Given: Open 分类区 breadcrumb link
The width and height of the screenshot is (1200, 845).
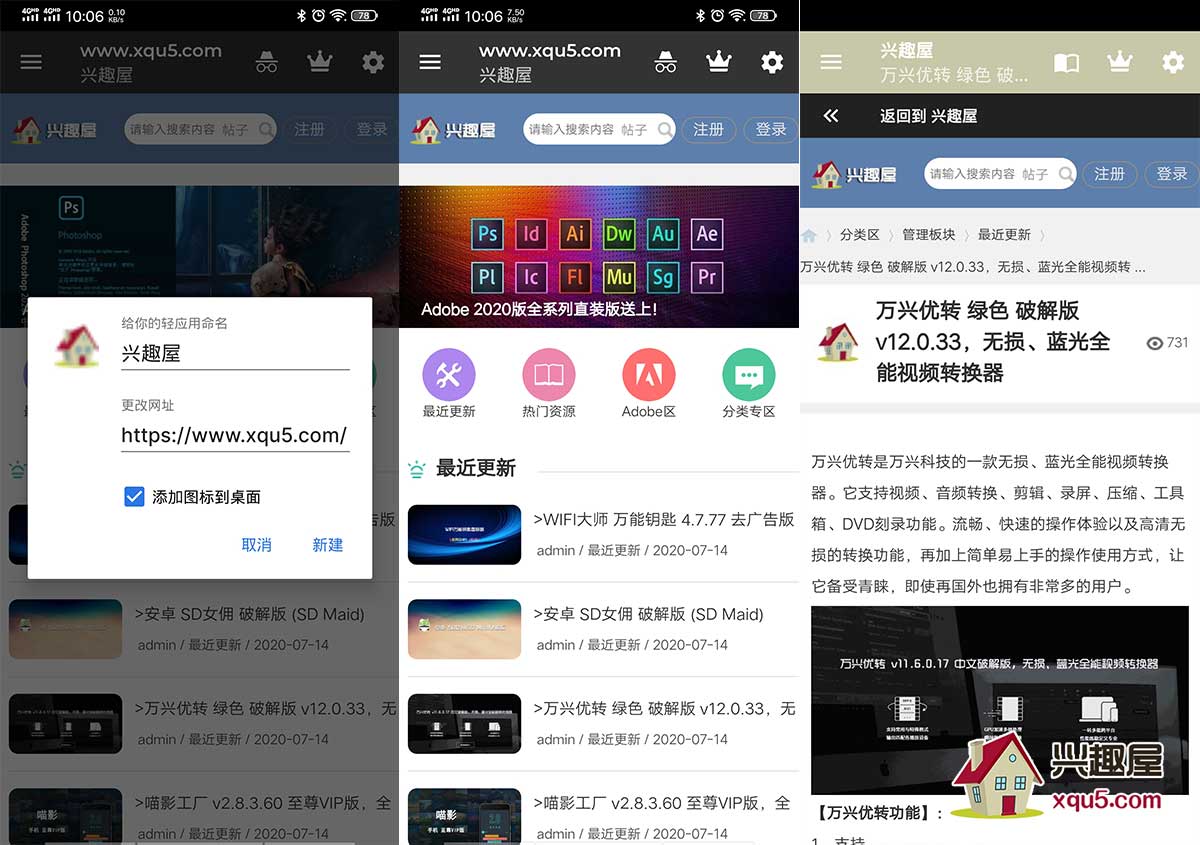Looking at the screenshot, I should (x=859, y=235).
